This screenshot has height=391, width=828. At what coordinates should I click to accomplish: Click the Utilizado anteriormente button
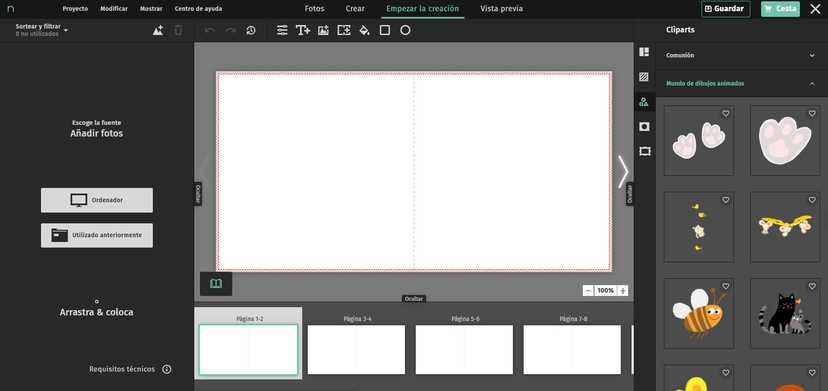click(97, 235)
